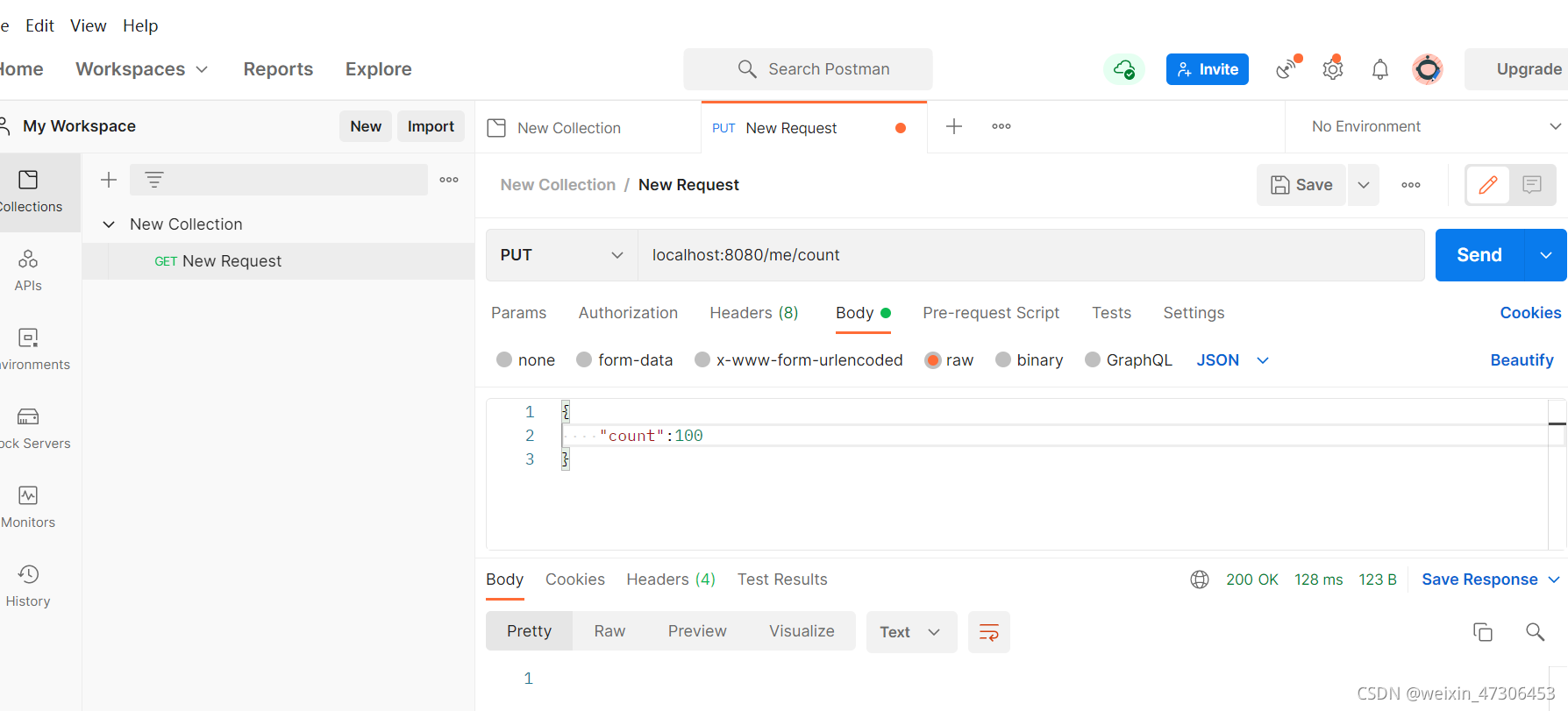Select the GET New Request tree item
The height and width of the screenshot is (711, 1568).
tap(278, 261)
